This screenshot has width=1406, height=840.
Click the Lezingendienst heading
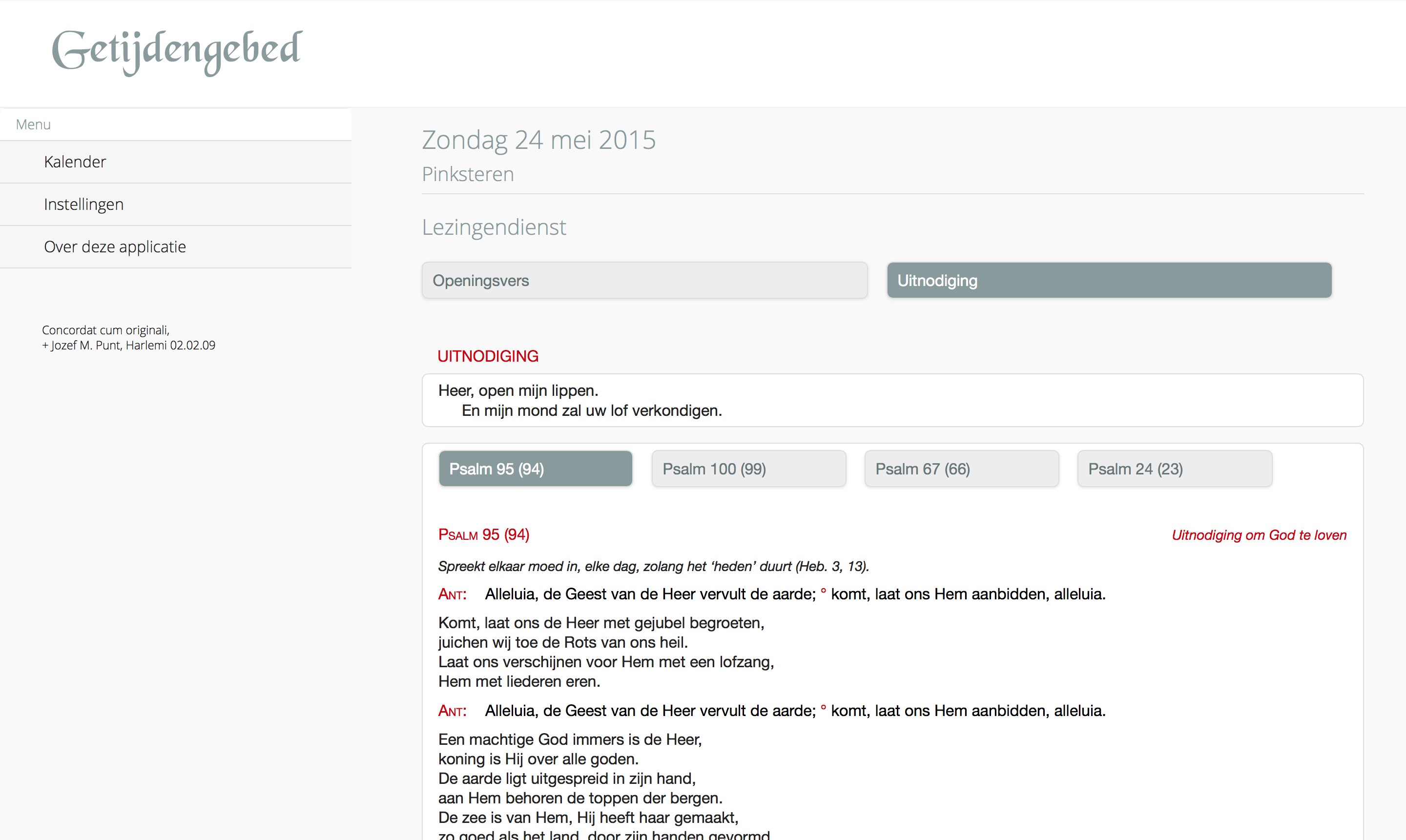pyautogui.click(x=494, y=227)
